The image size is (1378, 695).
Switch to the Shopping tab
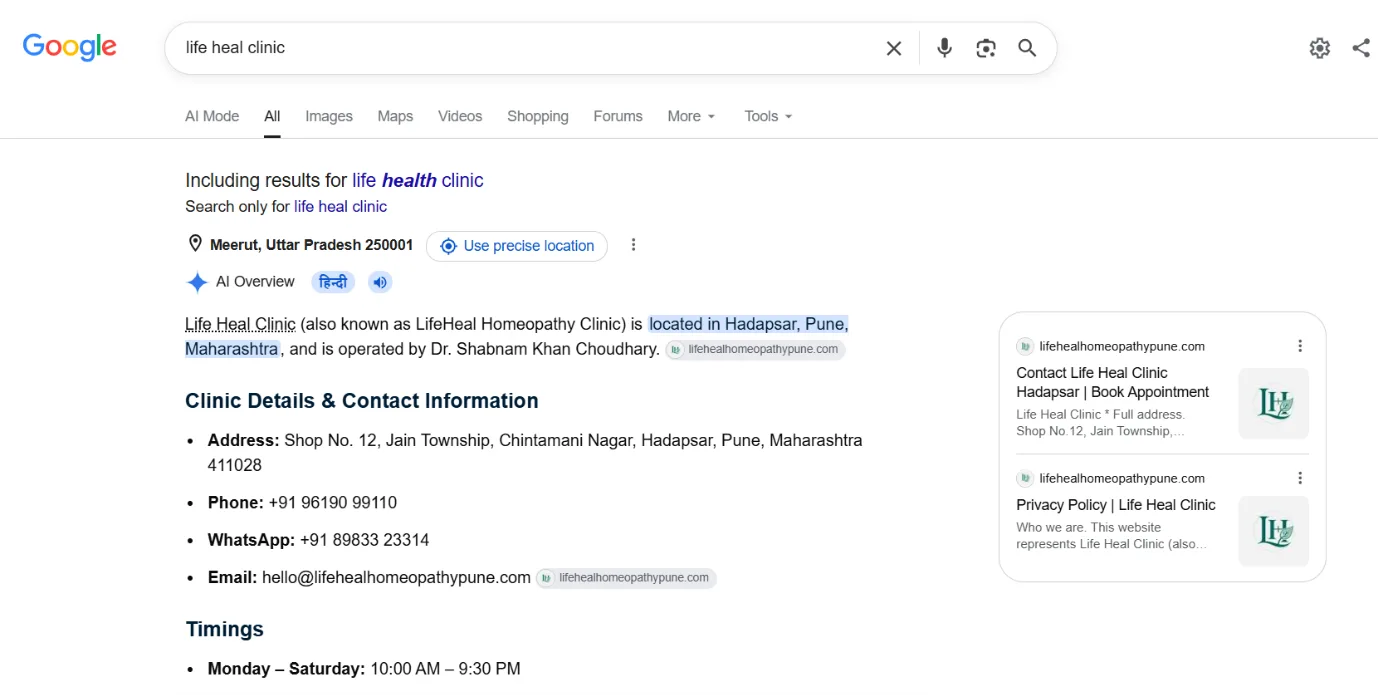[538, 116]
